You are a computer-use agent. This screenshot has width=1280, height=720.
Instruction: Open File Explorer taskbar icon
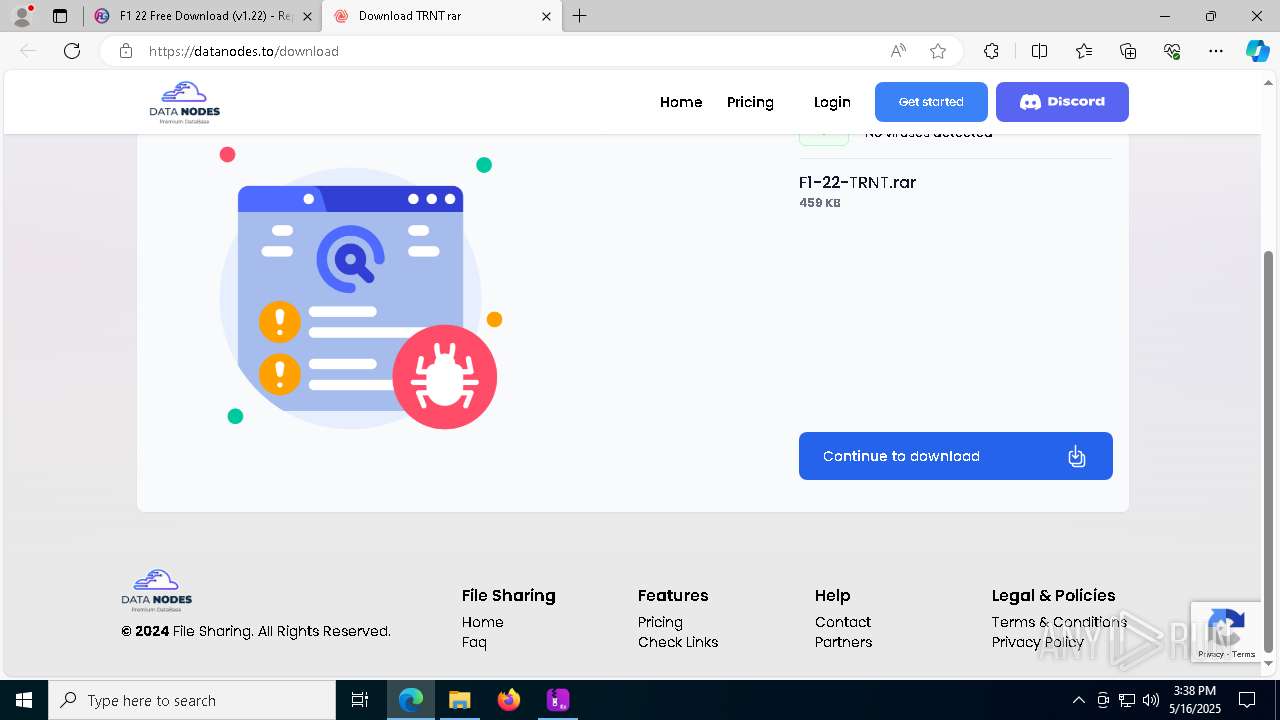(x=459, y=700)
